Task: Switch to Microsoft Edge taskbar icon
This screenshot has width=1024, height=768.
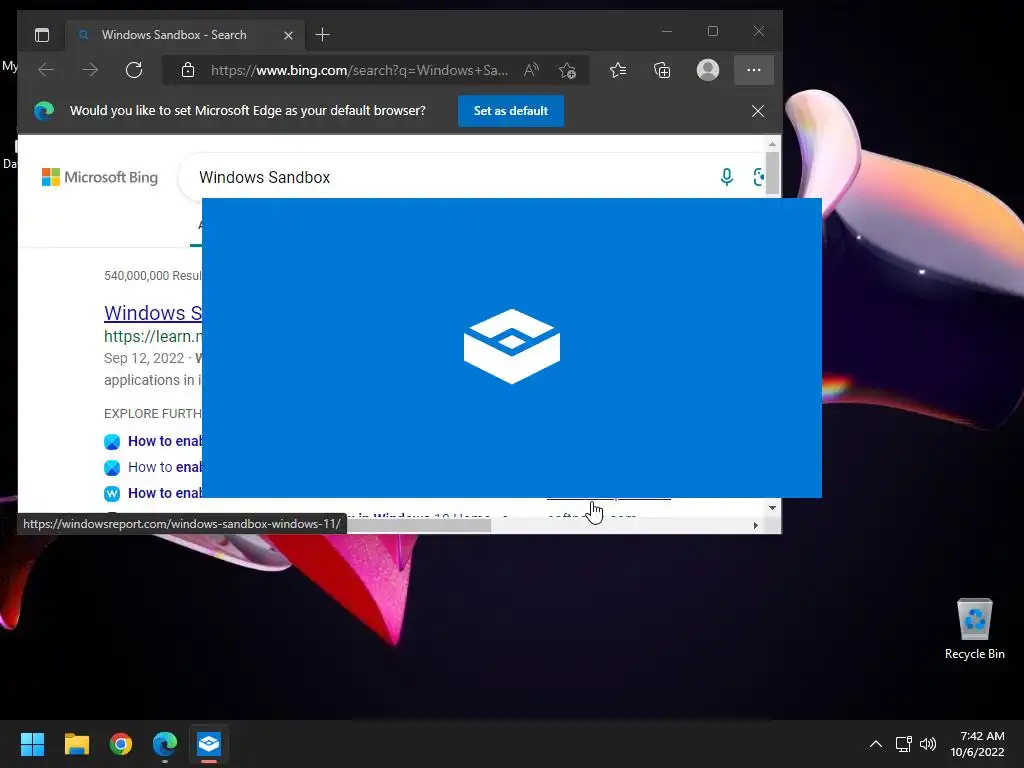Action: coord(165,744)
